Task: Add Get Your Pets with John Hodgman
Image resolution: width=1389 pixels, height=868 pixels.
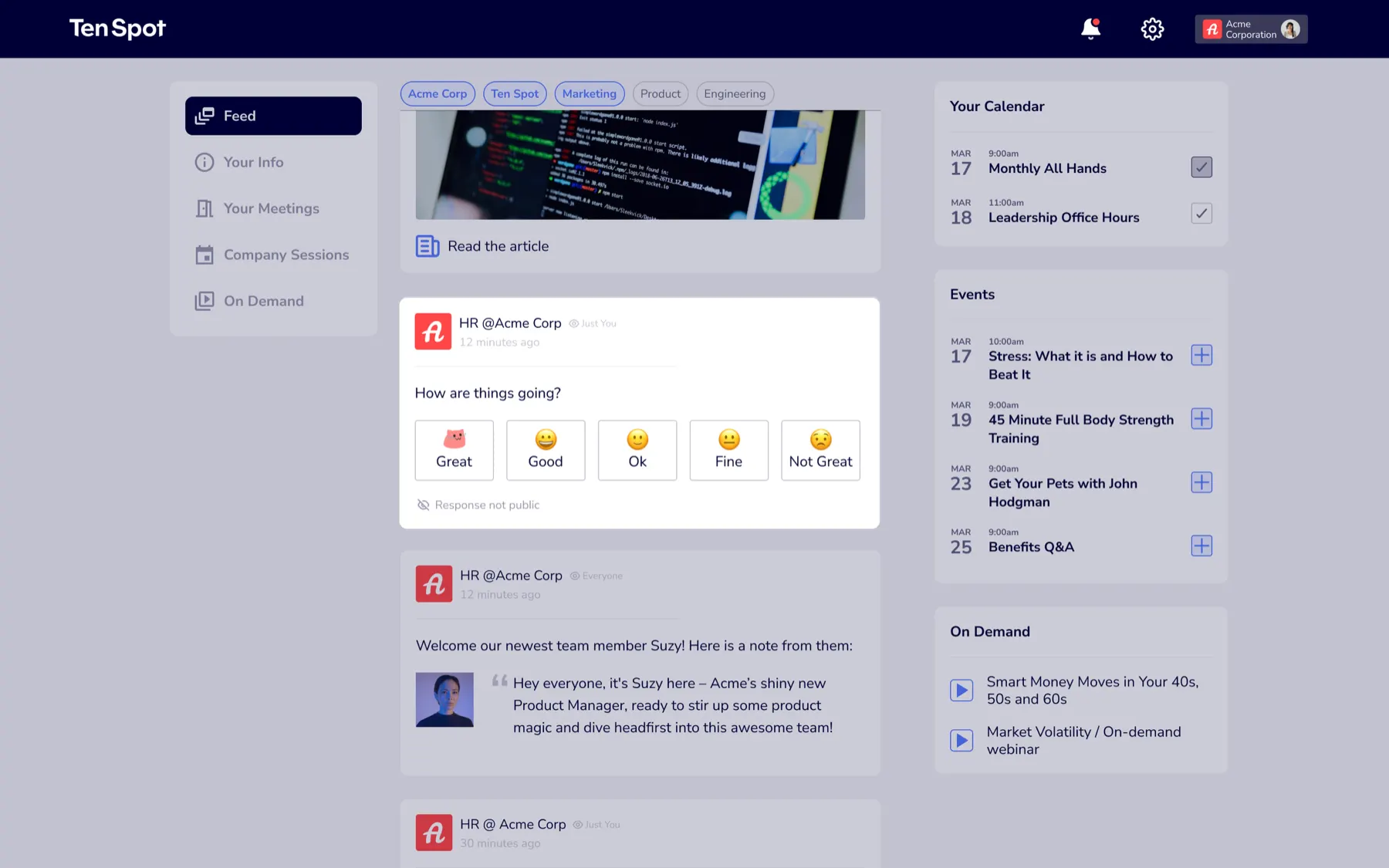Action: (x=1201, y=482)
